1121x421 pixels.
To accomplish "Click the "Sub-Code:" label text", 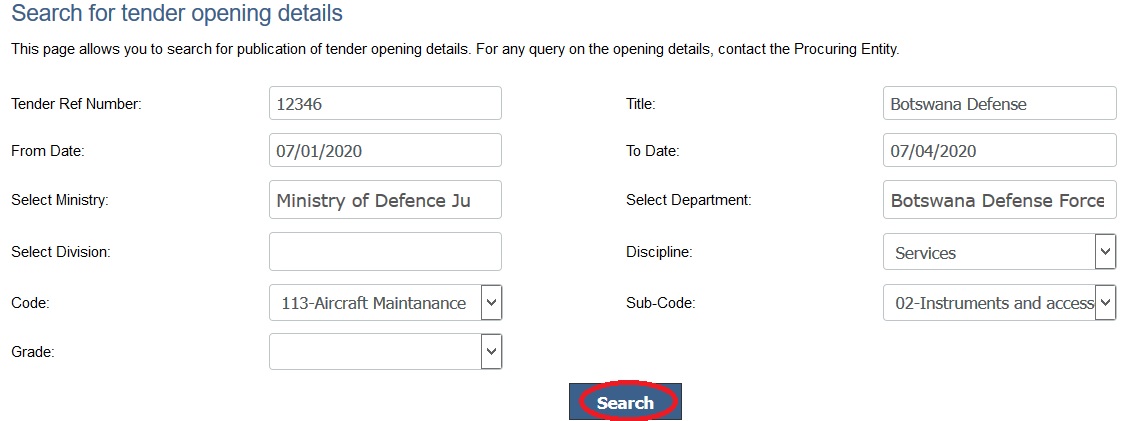I will 660,302.
